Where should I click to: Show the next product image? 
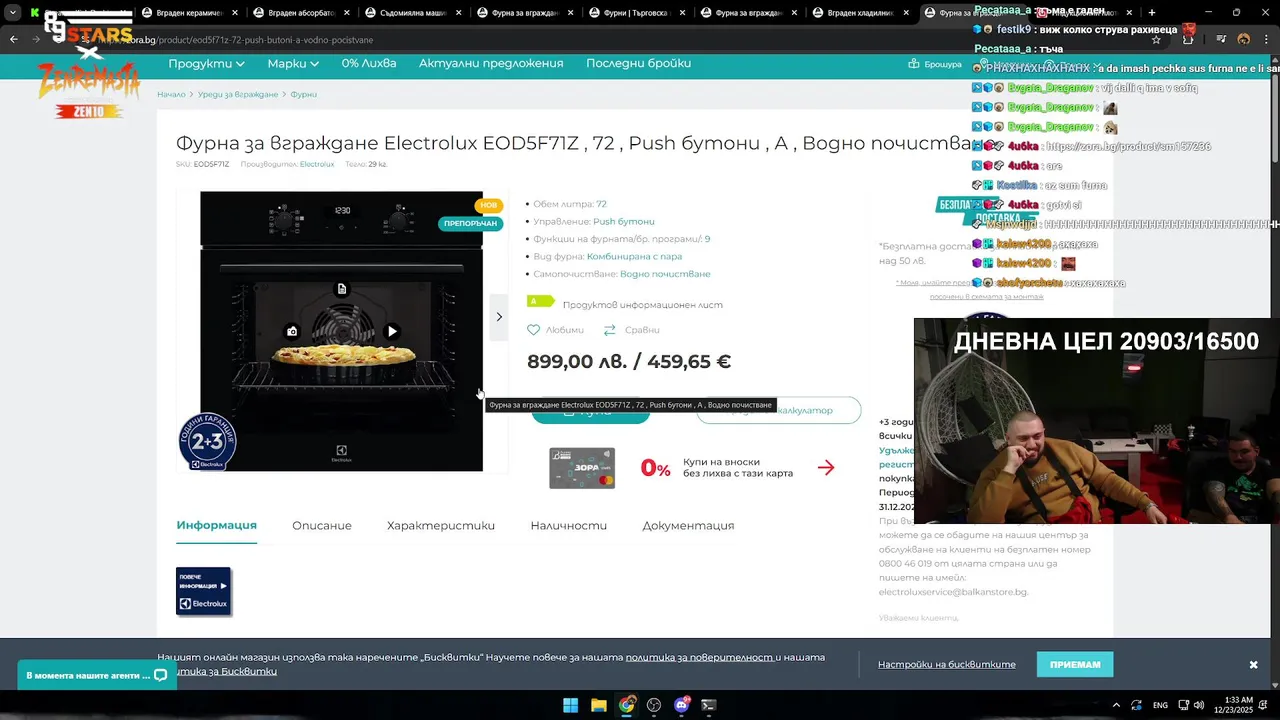coord(499,317)
